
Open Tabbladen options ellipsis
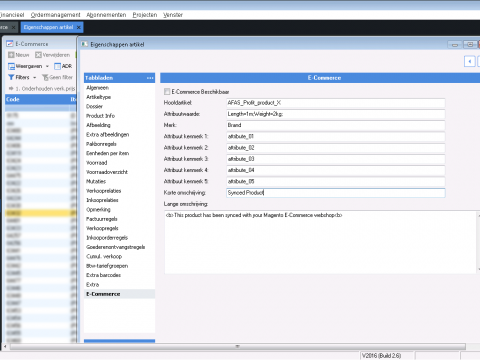(x=150, y=78)
